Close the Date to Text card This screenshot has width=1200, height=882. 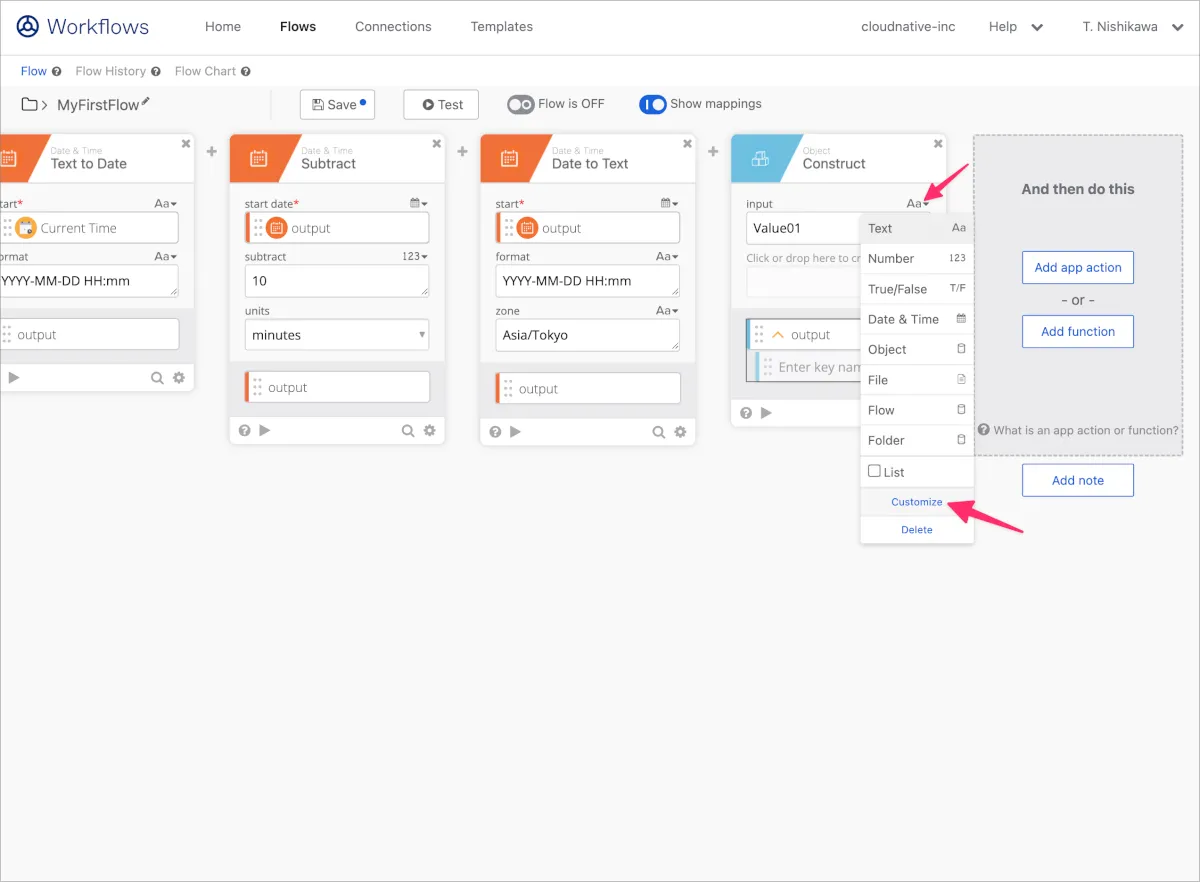point(687,144)
